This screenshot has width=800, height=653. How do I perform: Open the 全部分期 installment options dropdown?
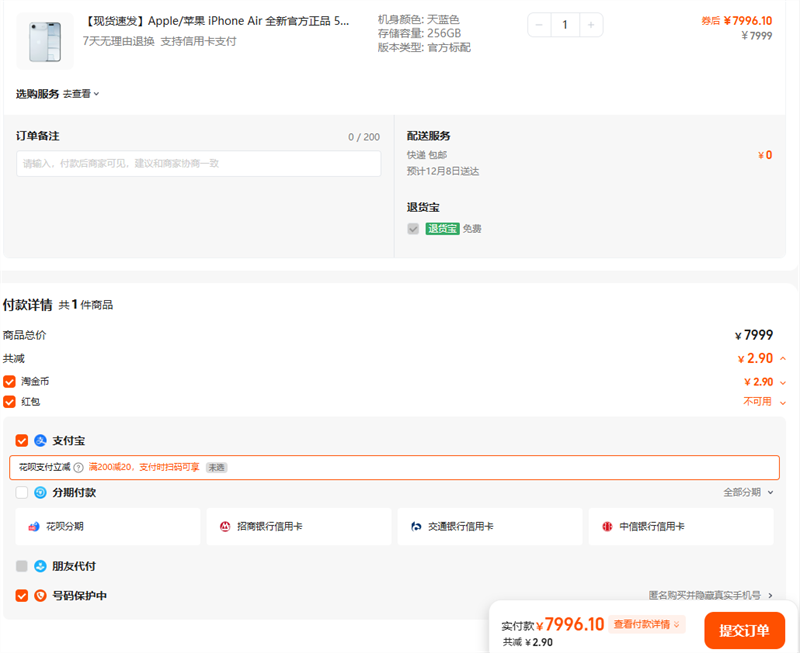747,493
